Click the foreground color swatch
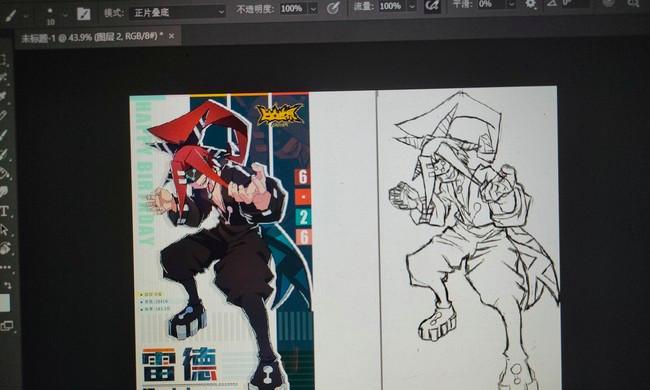Screen dimensions: 650x390 (4, 303)
